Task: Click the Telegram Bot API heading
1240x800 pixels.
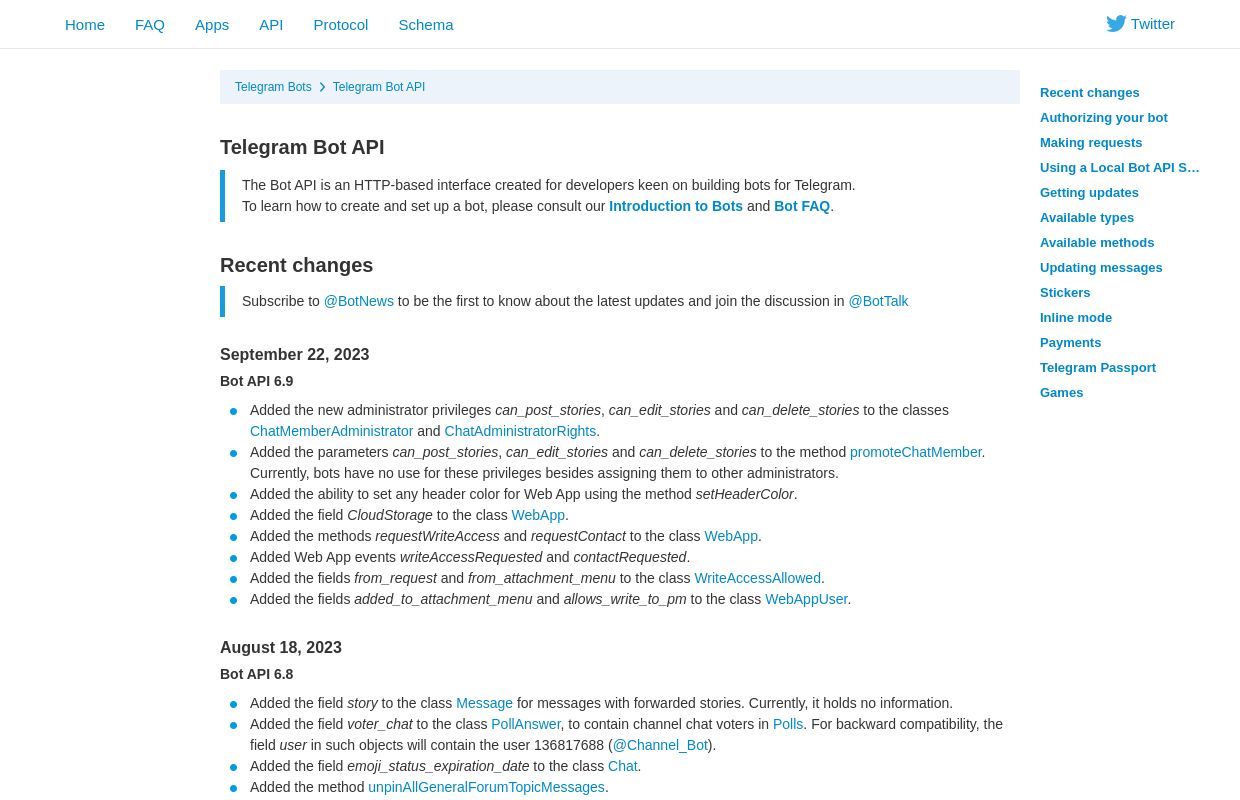Action: (x=302, y=147)
